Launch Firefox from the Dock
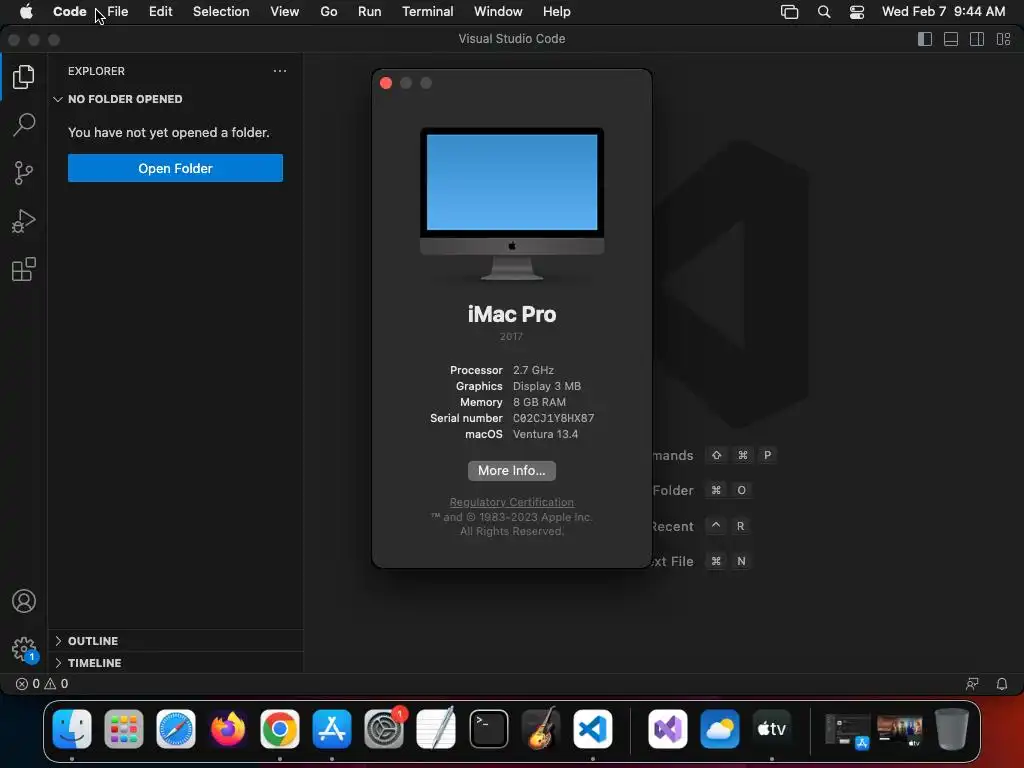The width and height of the screenshot is (1024, 768). [x=228, y=729]
